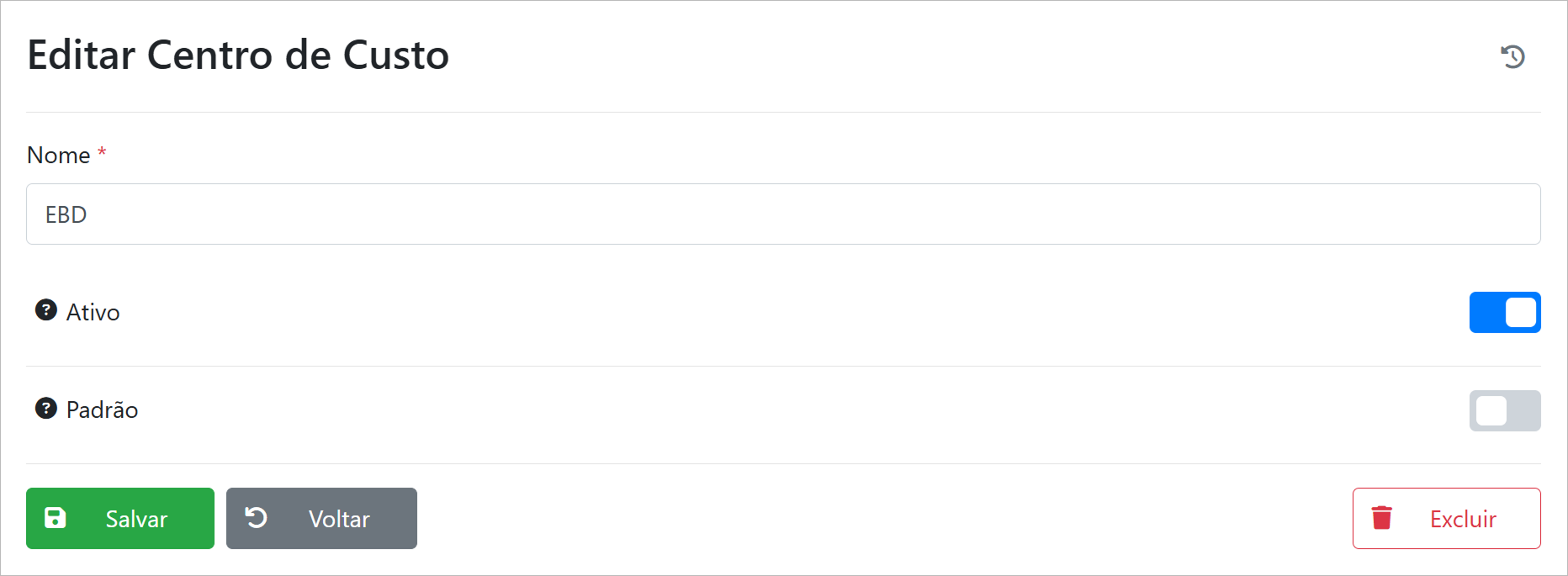Open the change history clock icon
The height and width of the screenshot is (576, 1568).
[1512, 56]
